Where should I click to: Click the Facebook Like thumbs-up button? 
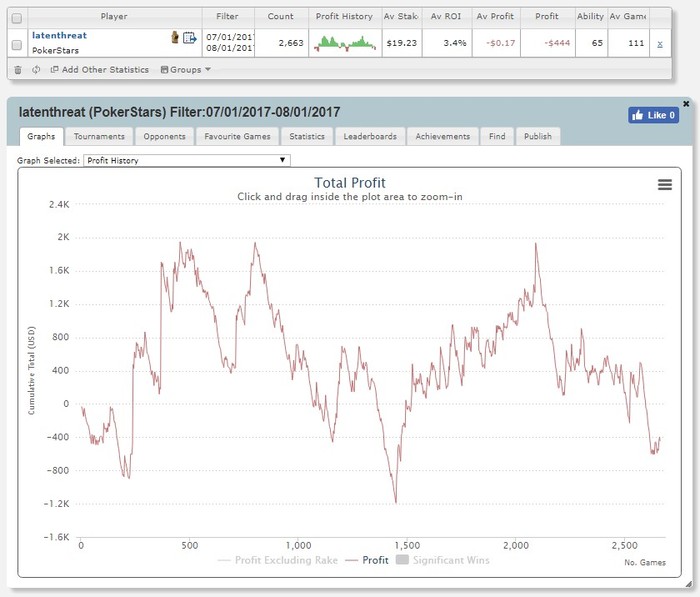[x=654, y=115]
